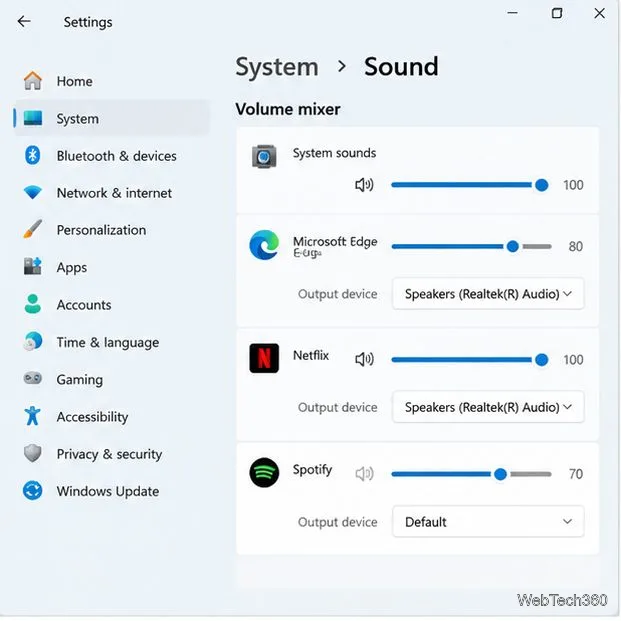Viewport: 621px width, 621px height.
Task: Click the Netflix app label
Action: pyautogui.click(x=311, y=355)
